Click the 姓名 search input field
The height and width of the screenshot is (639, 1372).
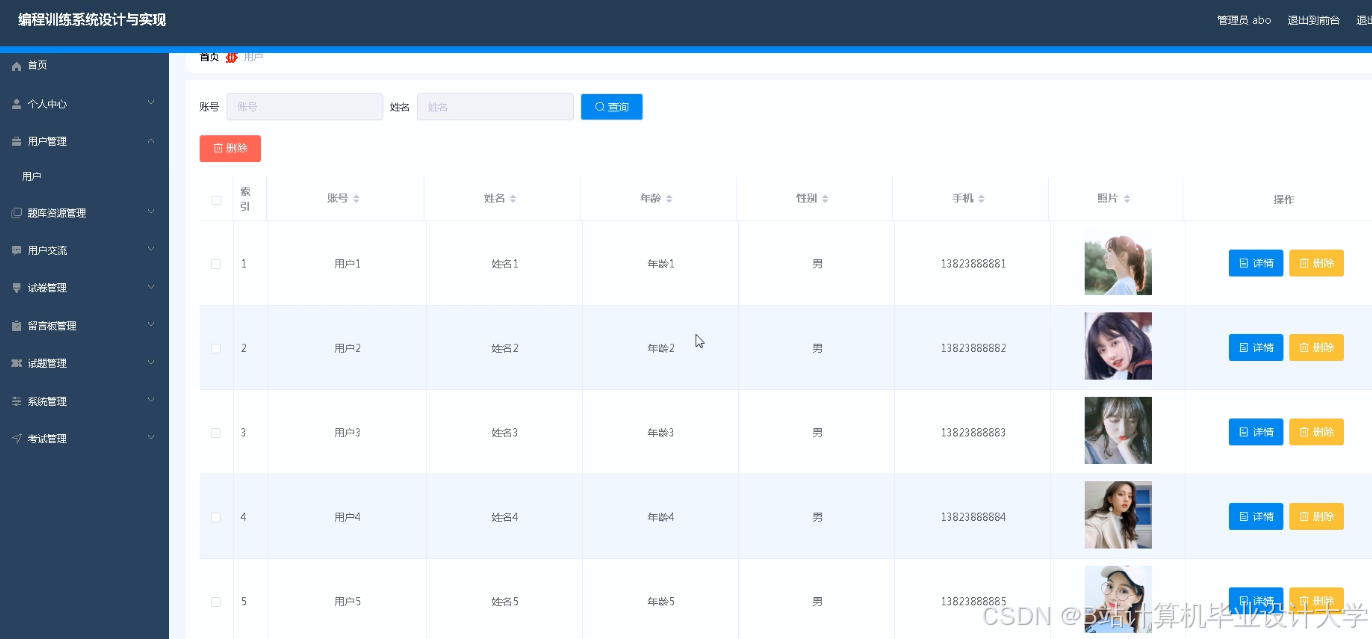point(495,107)
